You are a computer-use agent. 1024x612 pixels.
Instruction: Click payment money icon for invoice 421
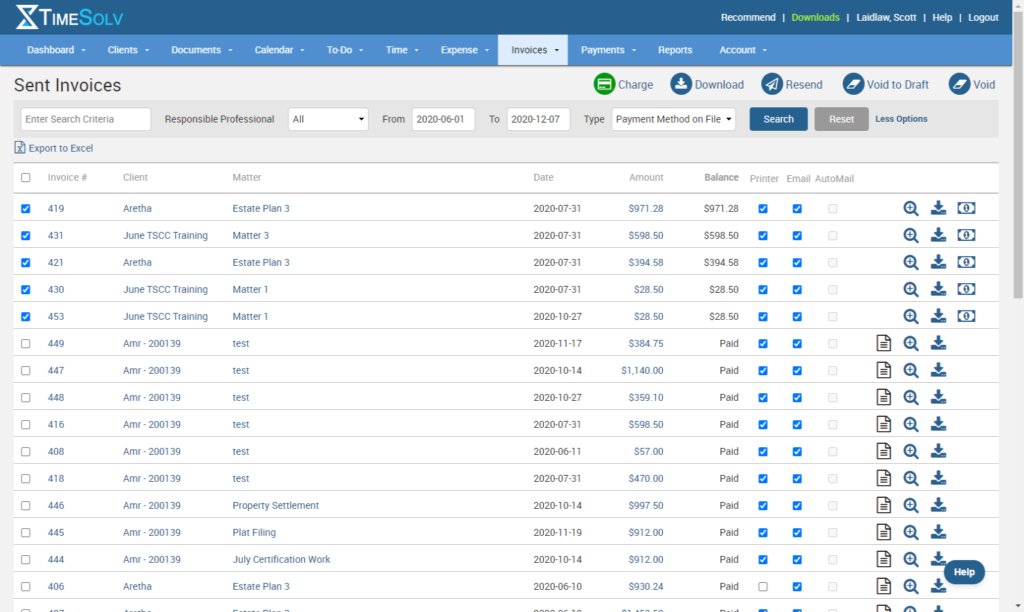click(966, 262)
